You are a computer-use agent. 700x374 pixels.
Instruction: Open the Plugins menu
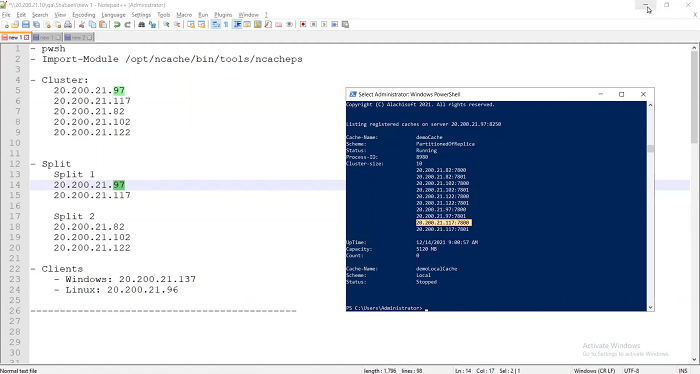click(223, 15)
